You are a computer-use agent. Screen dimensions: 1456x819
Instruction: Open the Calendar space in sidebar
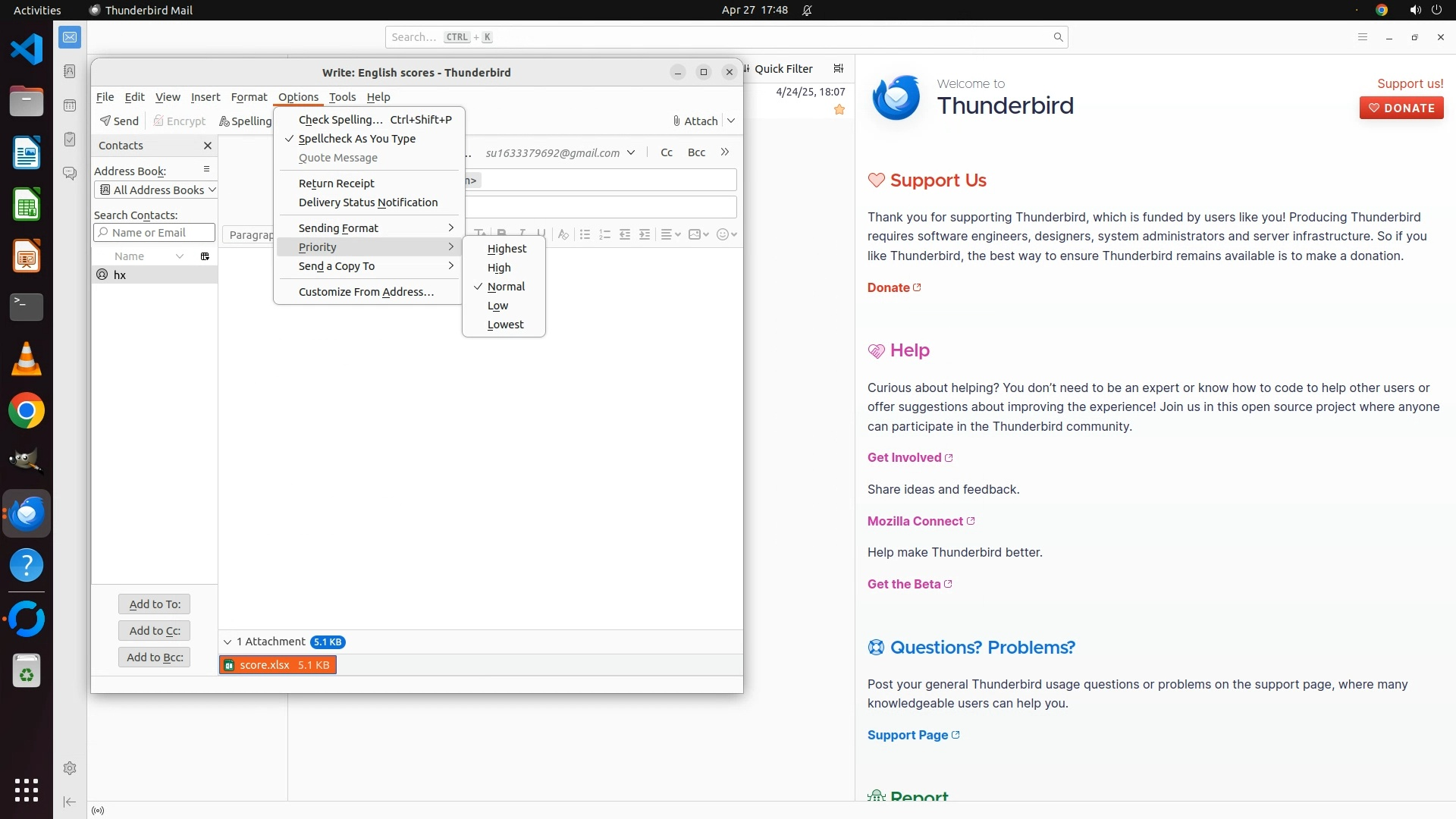[70, 105]
